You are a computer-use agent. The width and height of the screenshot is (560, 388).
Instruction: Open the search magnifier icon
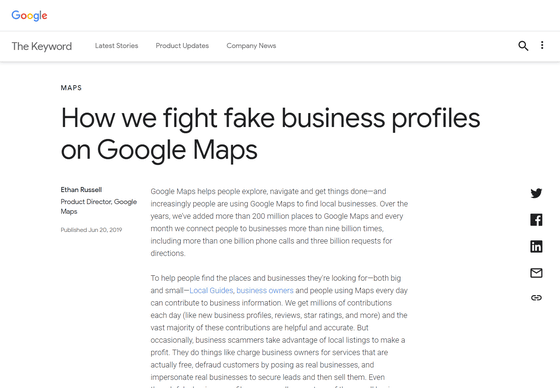(x=523, y=46)
